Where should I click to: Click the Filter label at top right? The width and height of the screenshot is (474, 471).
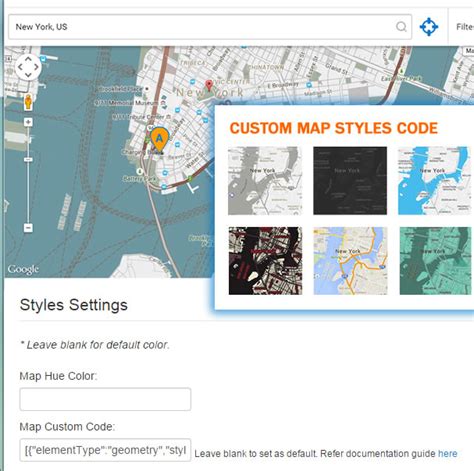click(x=465, y=27)
